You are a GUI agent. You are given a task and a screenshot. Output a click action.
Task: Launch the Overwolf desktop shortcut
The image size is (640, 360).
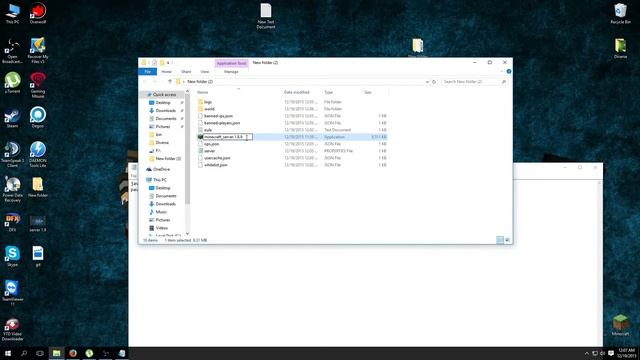coord(38,14)
